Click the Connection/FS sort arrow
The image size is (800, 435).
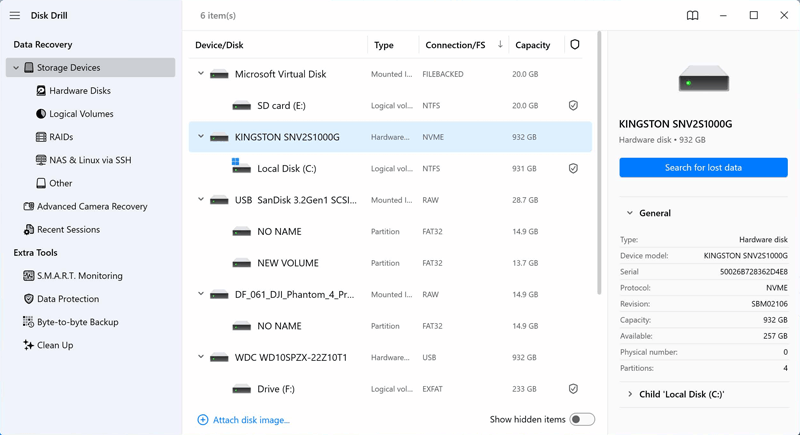(x=500, y=44)
